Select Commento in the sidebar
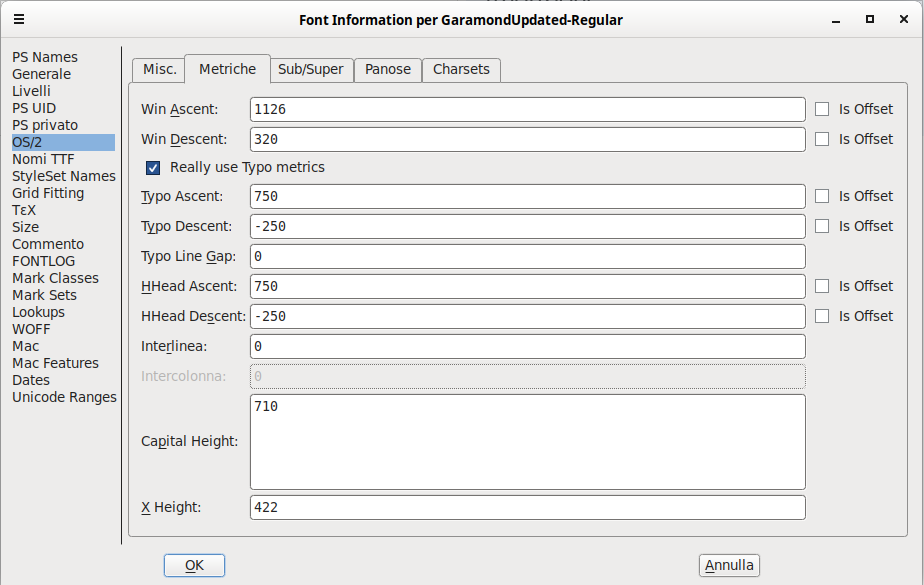Viewport: 924px width, 585px height. tap(48, 244)
